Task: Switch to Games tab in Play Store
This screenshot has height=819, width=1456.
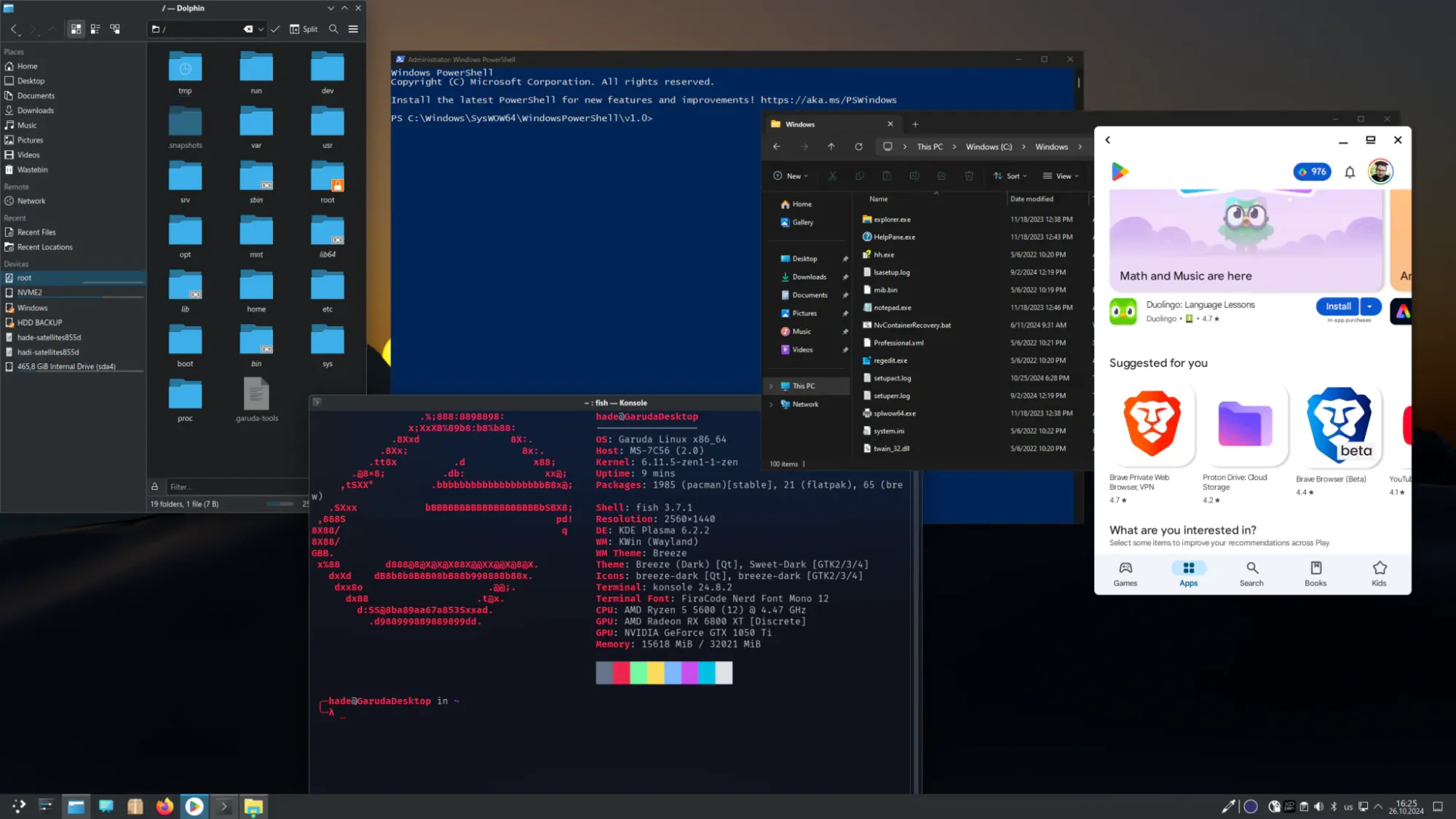Action: [1125, 573]
